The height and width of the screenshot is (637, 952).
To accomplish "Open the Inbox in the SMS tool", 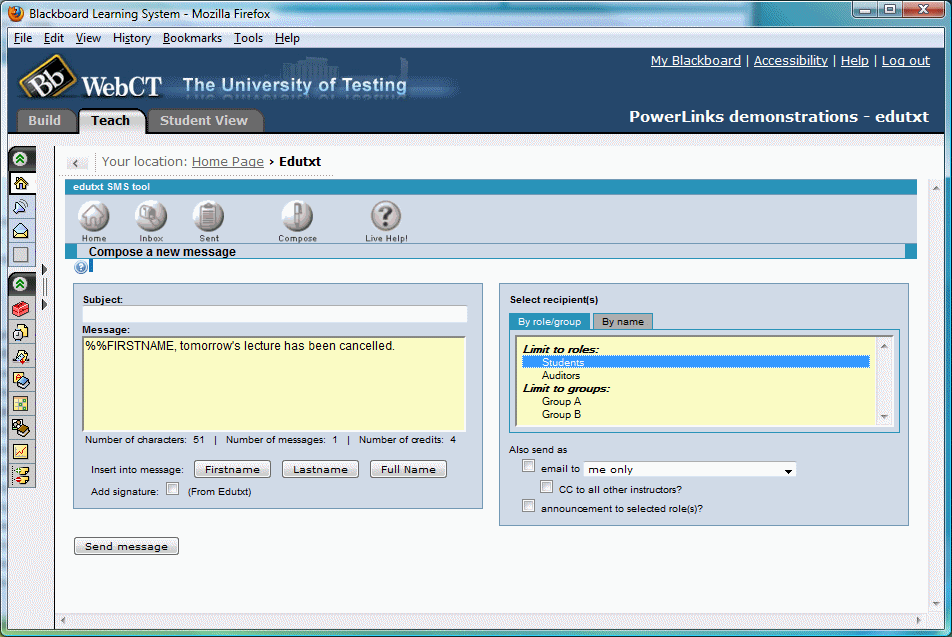I will tap(150, 218).
